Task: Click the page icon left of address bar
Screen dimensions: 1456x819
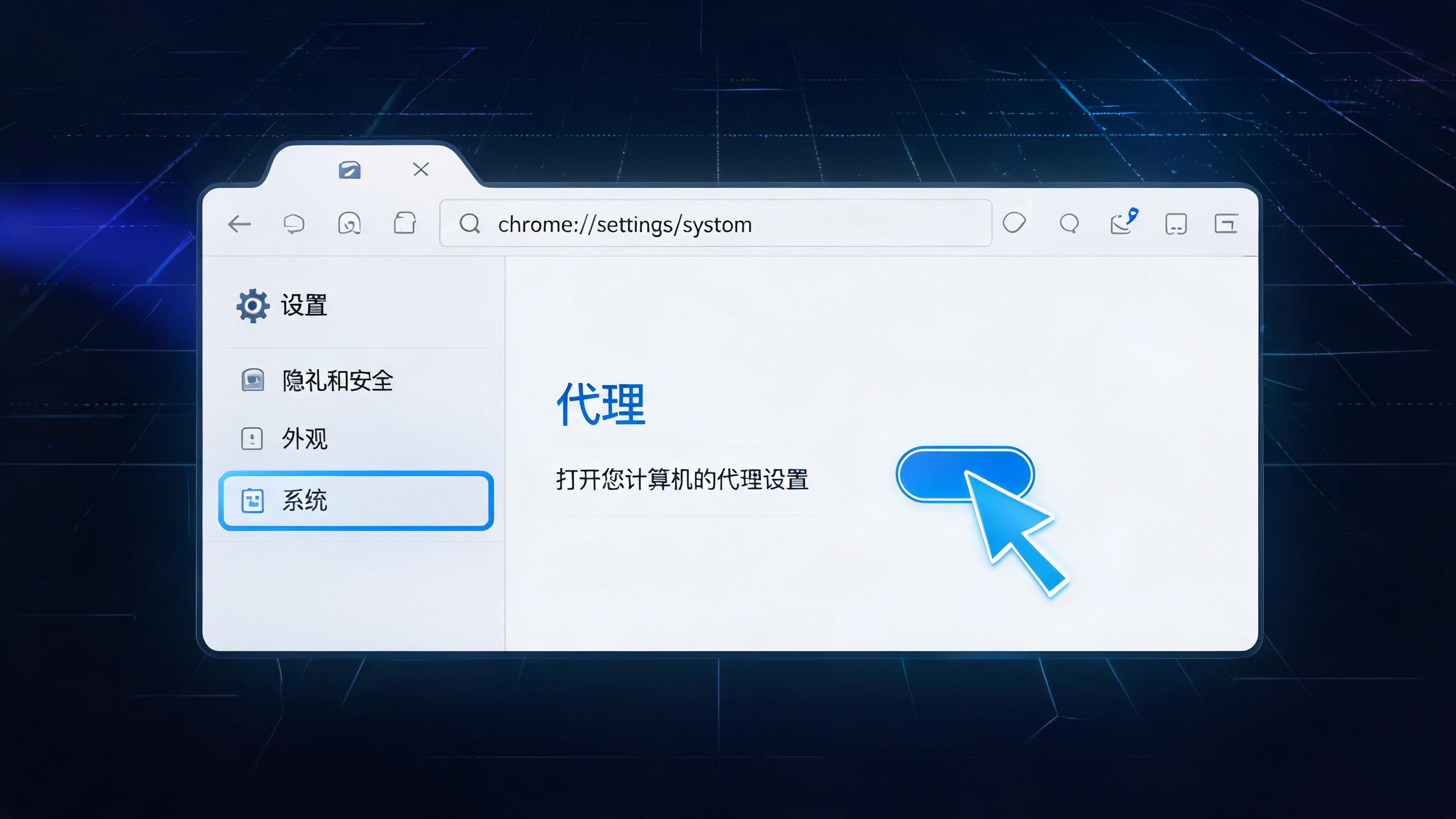Action: click(x=404, y=223)
